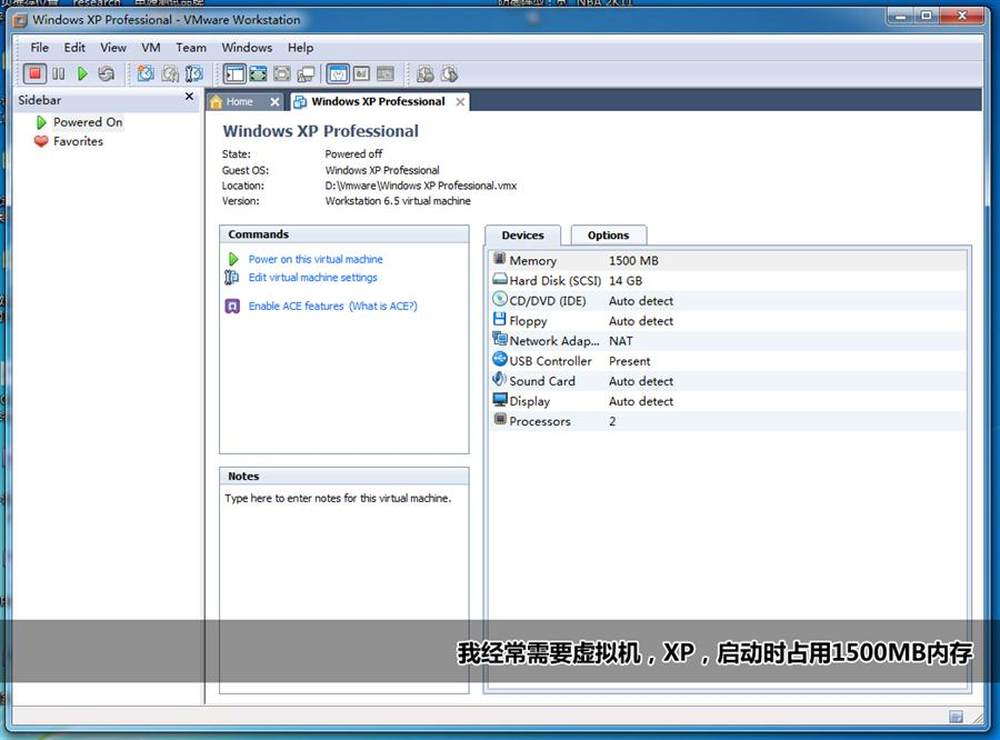Select the Console view toolbar icon

tap(385, 74)
